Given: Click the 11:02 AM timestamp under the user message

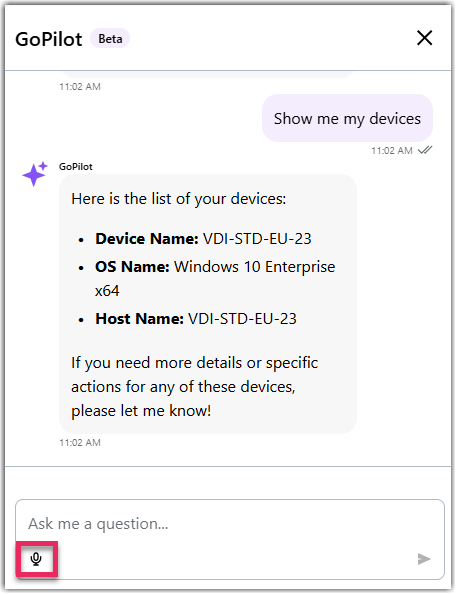Looking at the screenshot, I should [392, 150].
